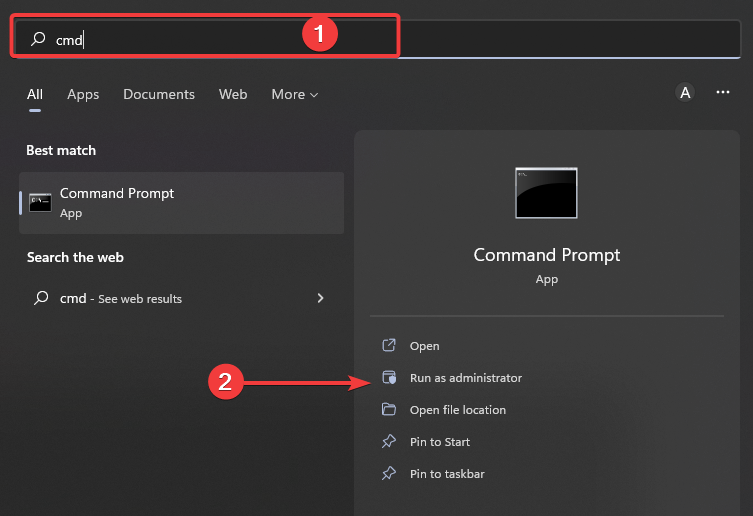Click the search magnifier icon in search box

[38, 39]
